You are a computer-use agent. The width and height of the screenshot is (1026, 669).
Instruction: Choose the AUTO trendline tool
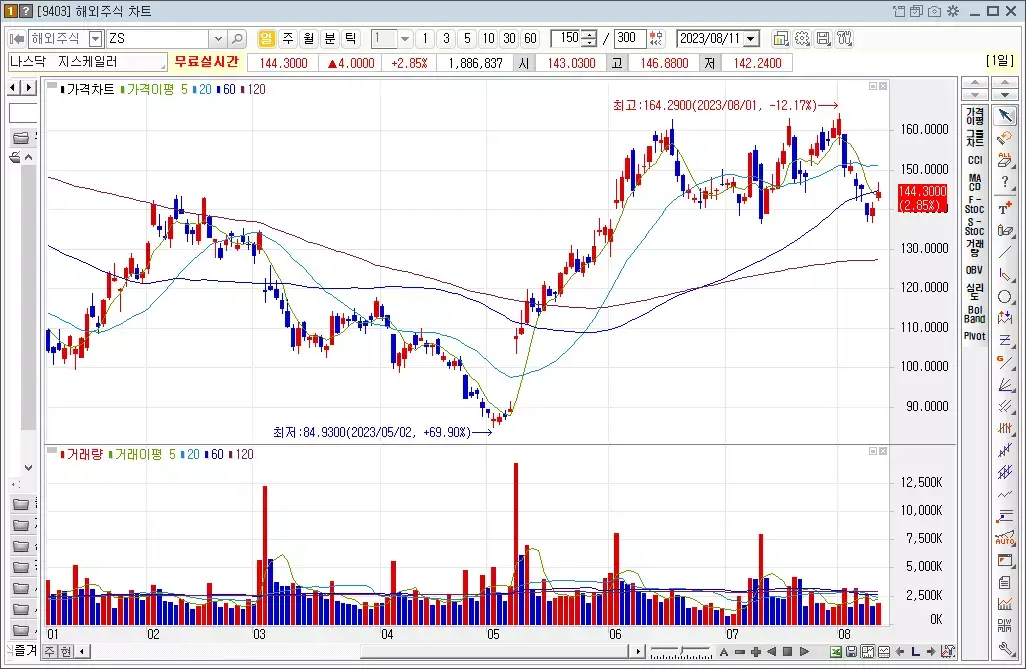tap(1004, 539)
